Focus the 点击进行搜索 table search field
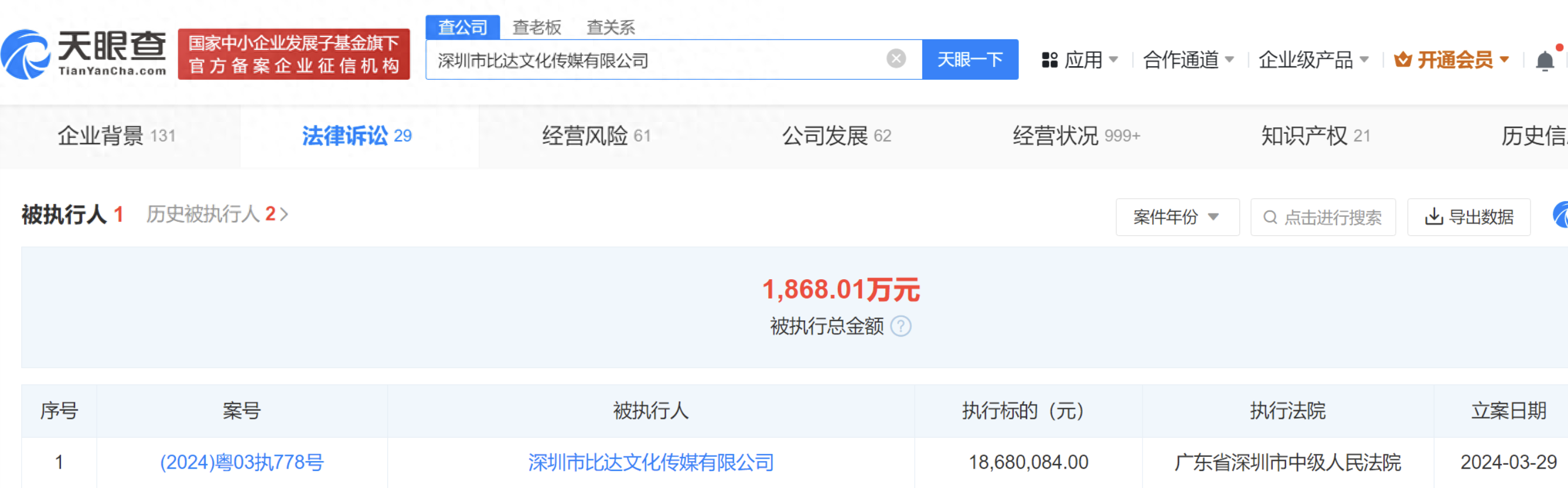 1322,217
